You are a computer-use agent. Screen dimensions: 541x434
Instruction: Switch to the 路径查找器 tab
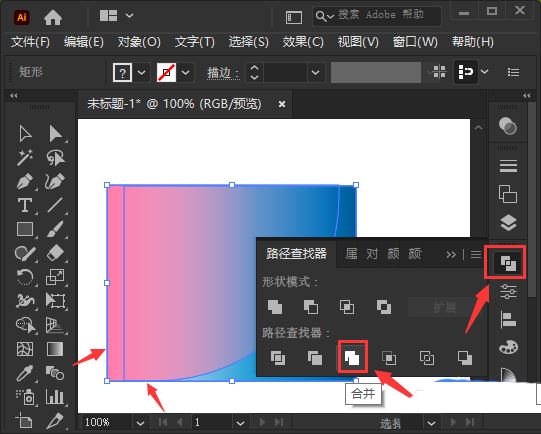pos(296,254)
